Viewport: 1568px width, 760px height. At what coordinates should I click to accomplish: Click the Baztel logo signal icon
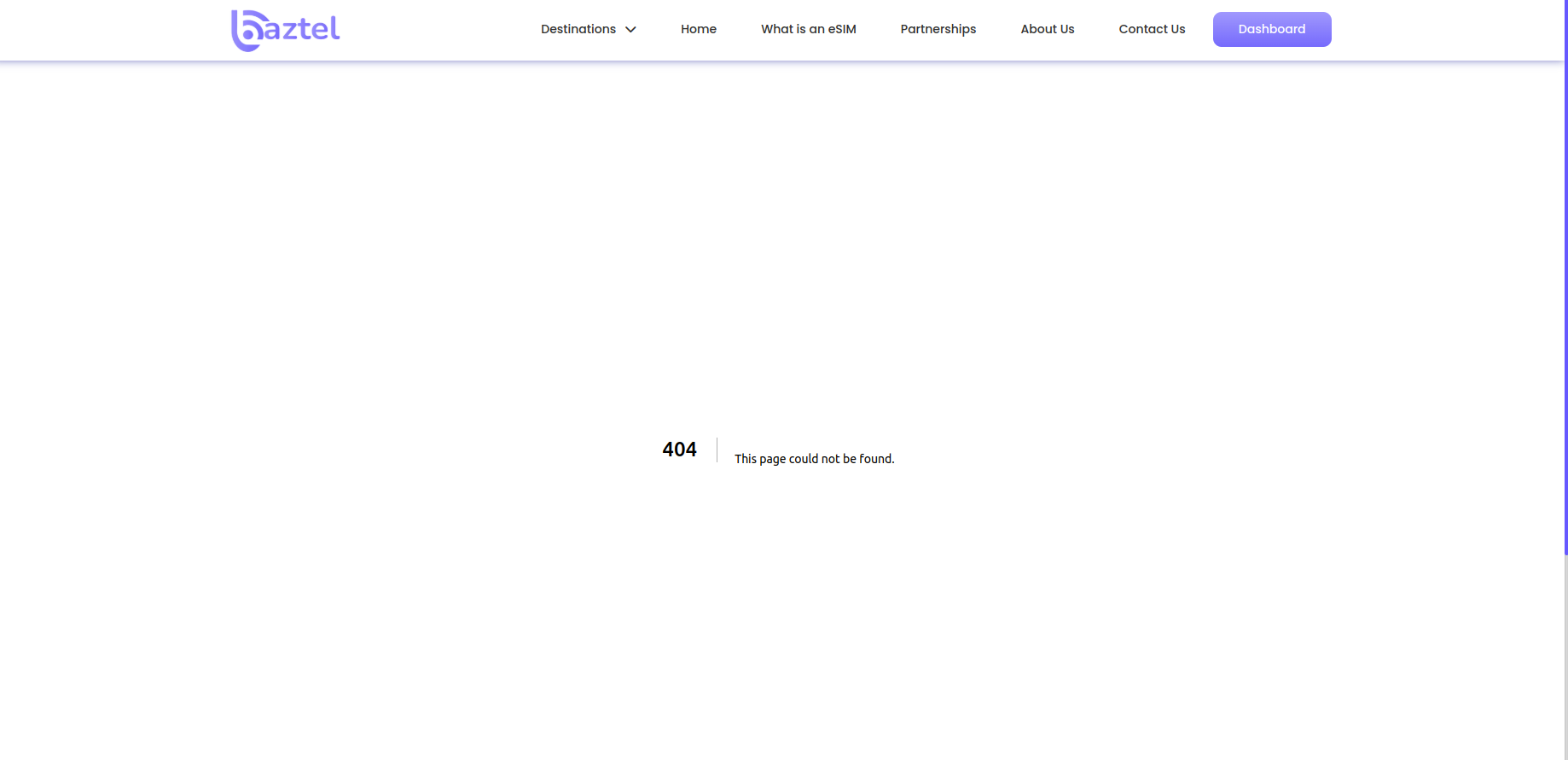pyautogui.click(x=247, y=32)
